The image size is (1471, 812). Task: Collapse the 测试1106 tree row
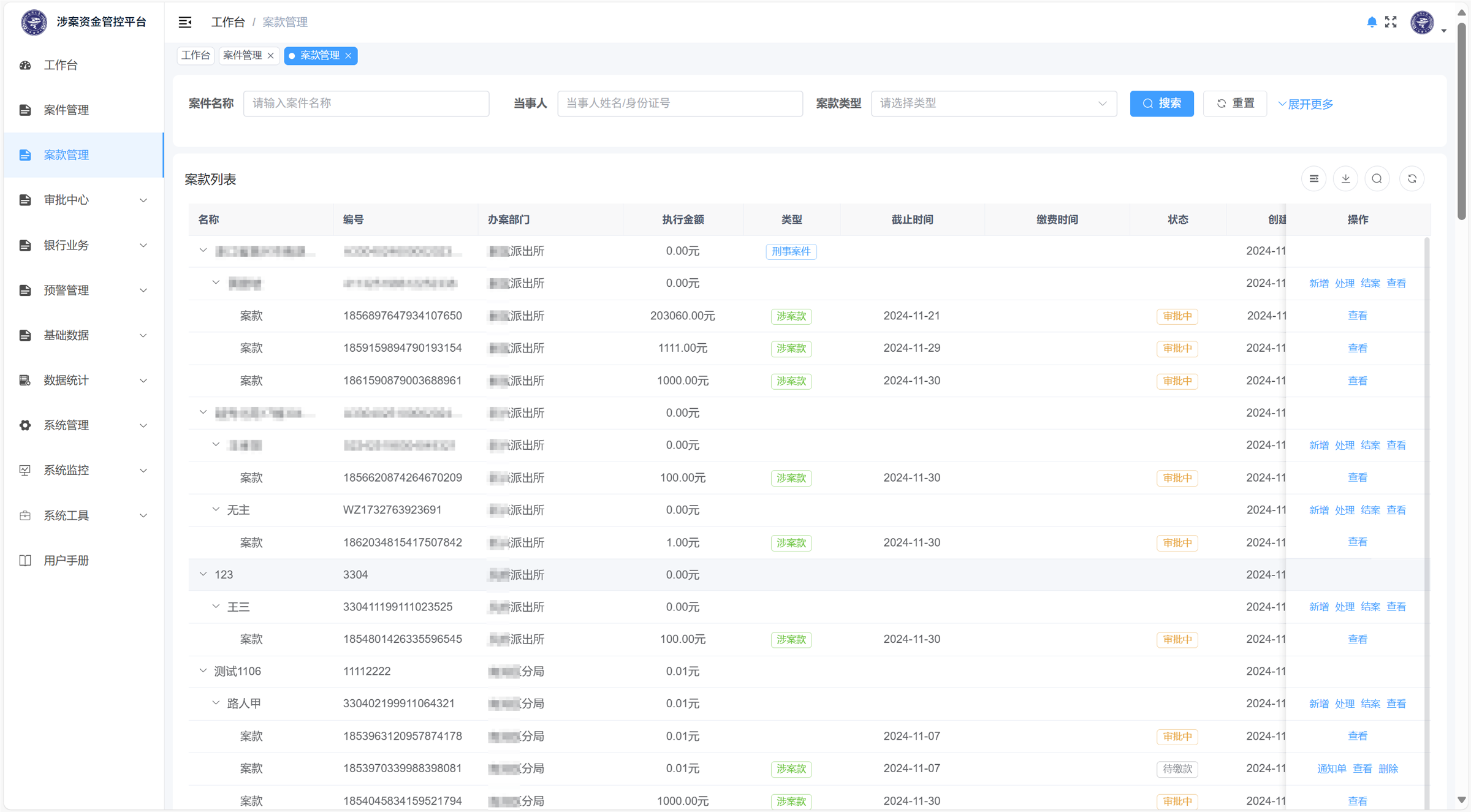tap(203, 671)
